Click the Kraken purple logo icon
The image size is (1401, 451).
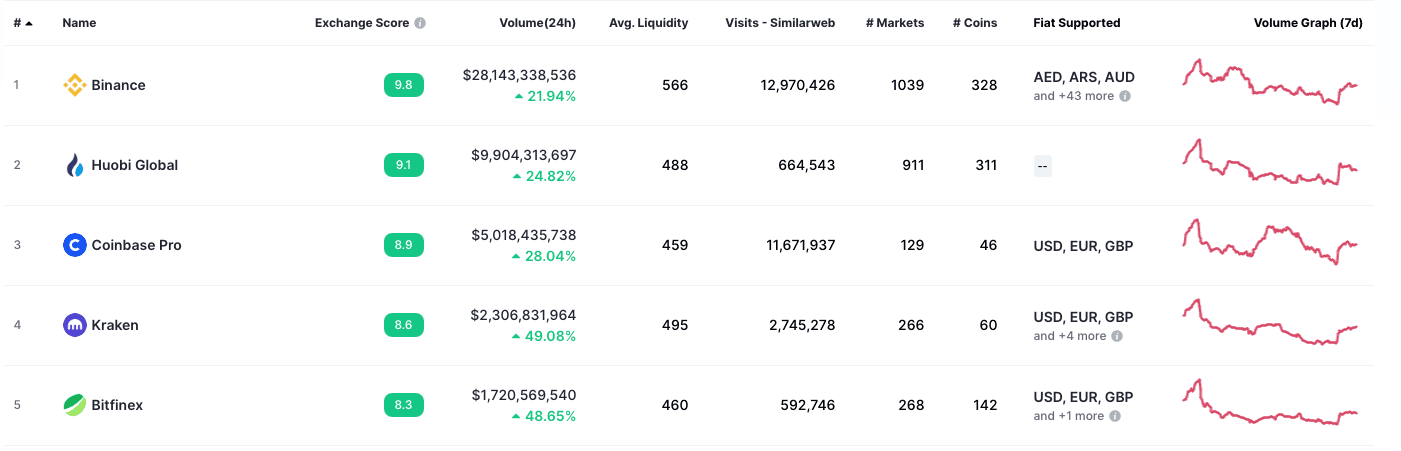[x=74, y=325]
